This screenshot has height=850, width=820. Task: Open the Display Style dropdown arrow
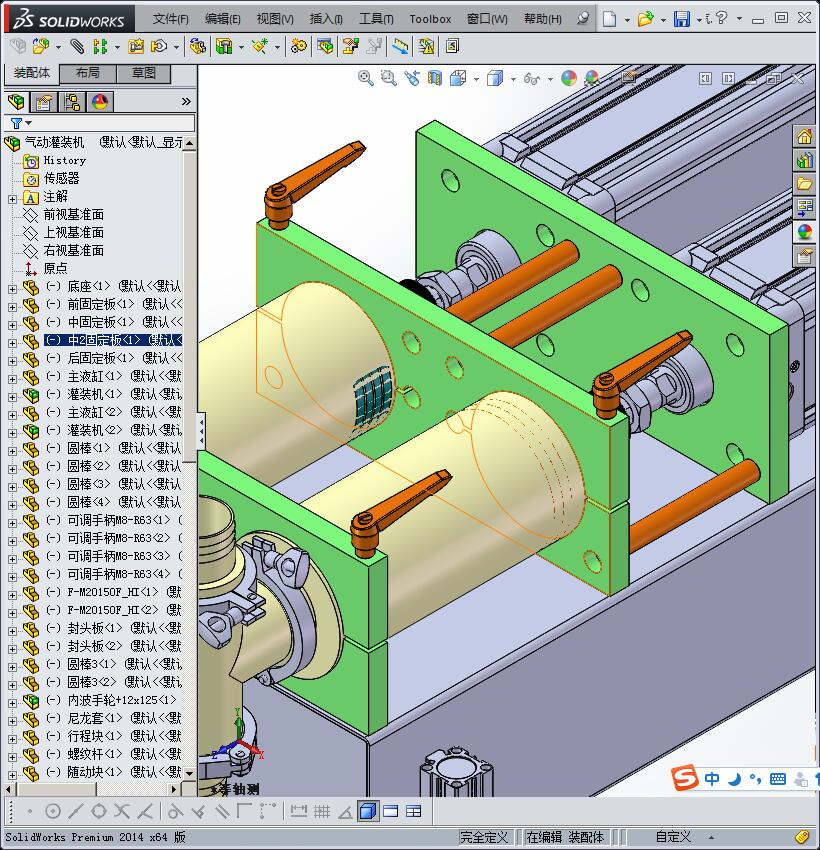[x=513, y=80]
